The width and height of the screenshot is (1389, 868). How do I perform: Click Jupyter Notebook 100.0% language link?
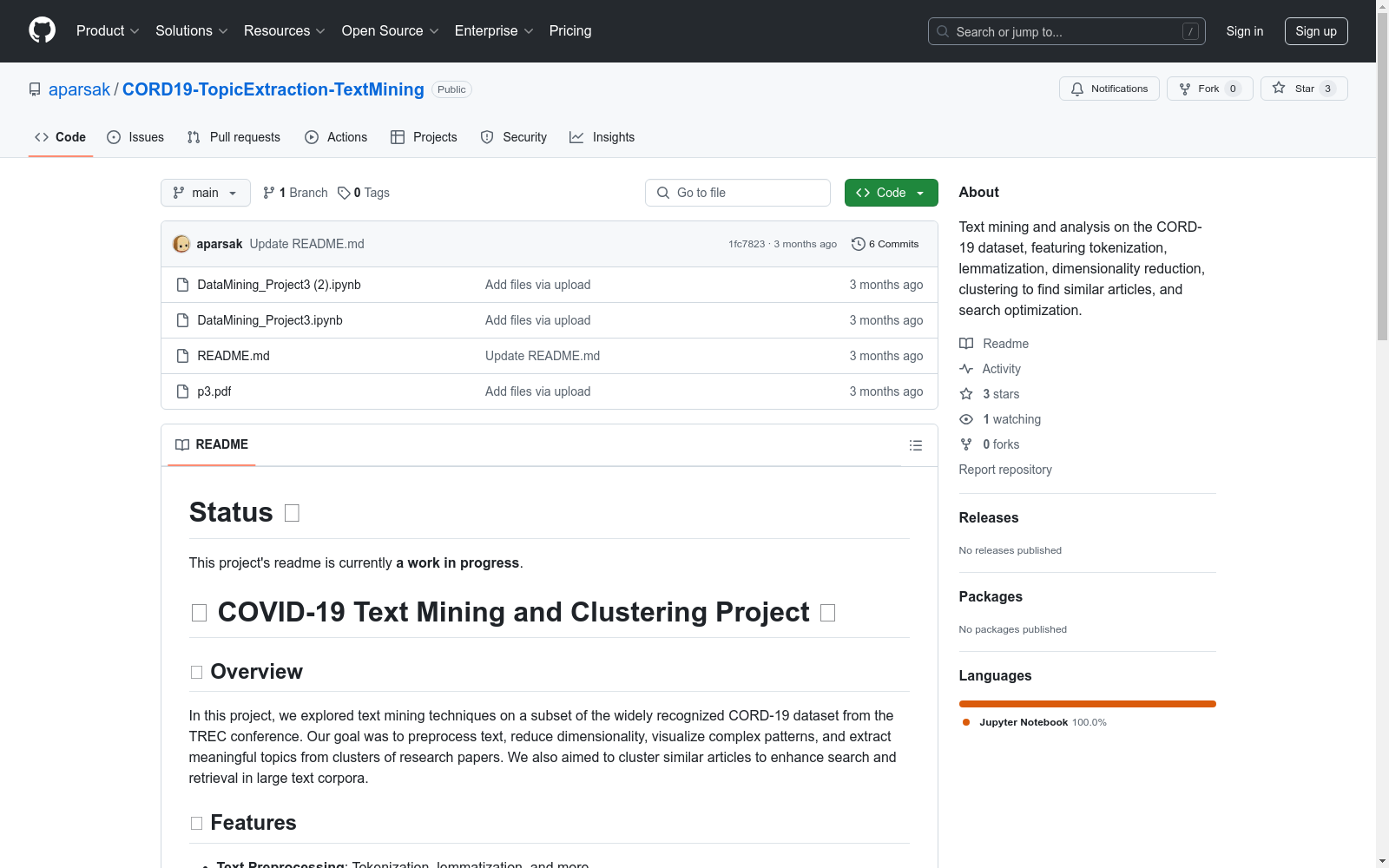[1035, 722]
